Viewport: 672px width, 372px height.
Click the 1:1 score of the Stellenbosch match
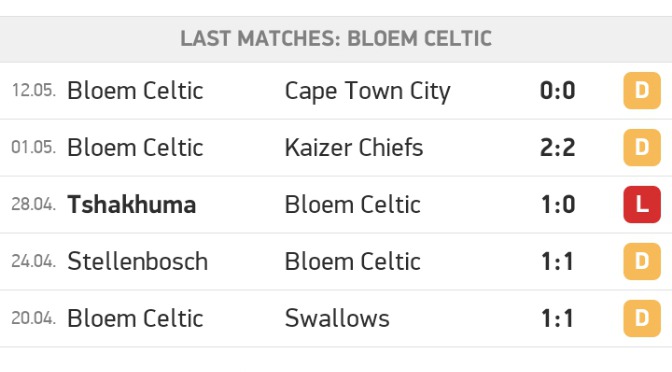click(x=557, y=261)
